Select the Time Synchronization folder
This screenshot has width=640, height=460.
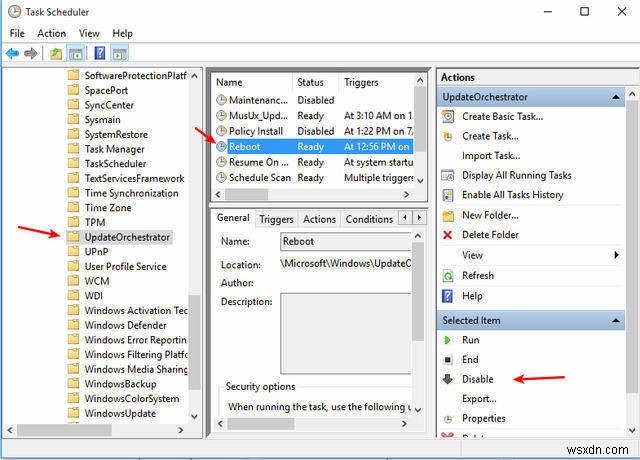coord(131,193)
